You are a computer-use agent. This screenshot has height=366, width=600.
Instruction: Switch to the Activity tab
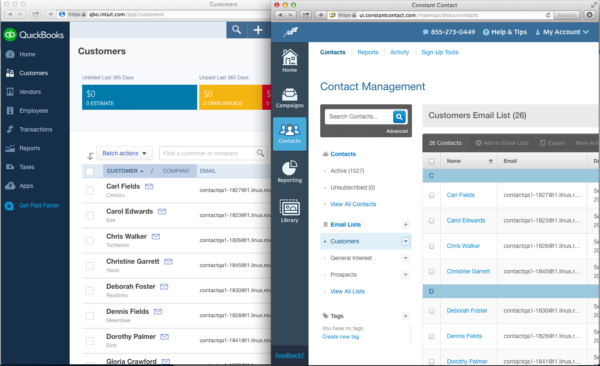[x=399, y=52]
